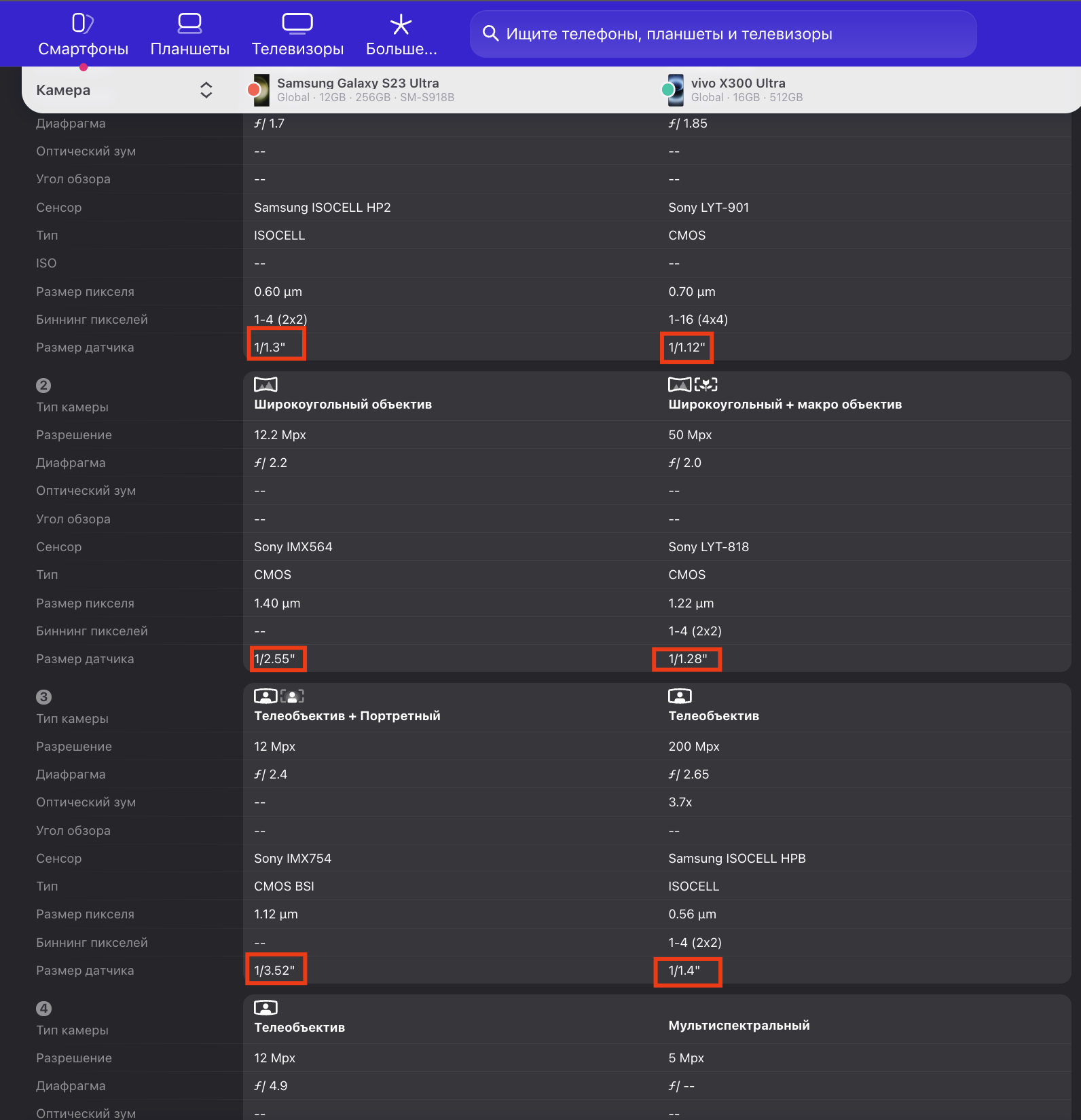Click the magnifier icon in the search bar
The image size is (1081, 1120).
(490, 33)
